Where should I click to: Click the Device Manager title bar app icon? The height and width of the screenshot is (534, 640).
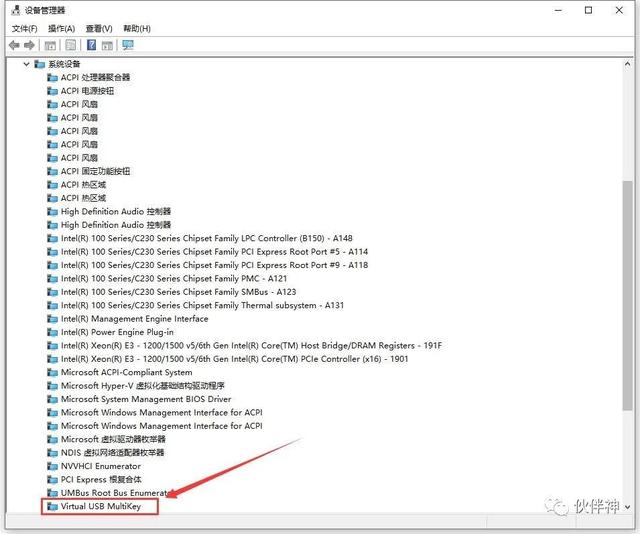pyautogui.click(x=16, y=10)
